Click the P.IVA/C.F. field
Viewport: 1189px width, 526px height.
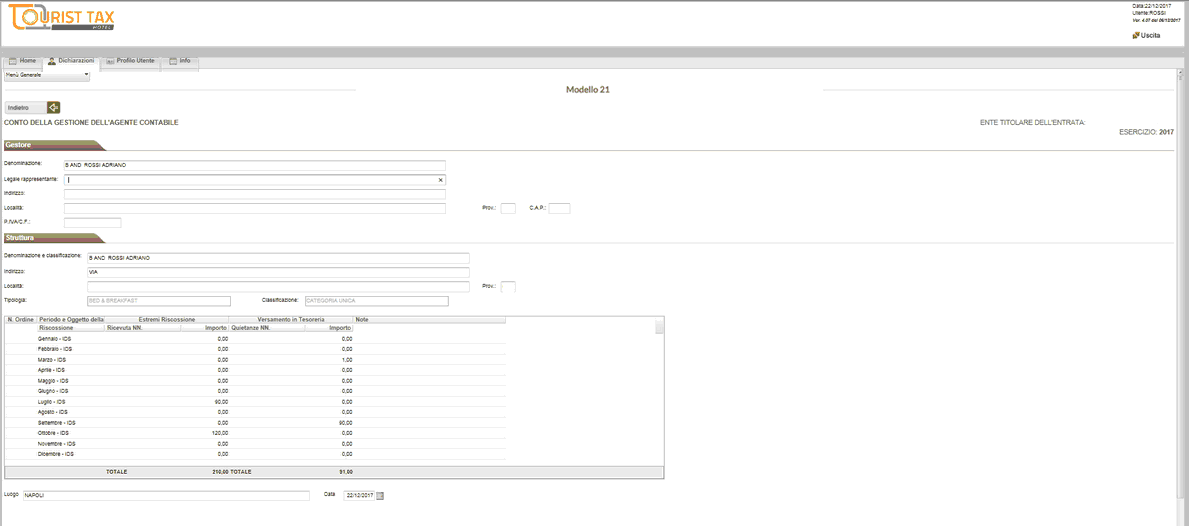93,223
